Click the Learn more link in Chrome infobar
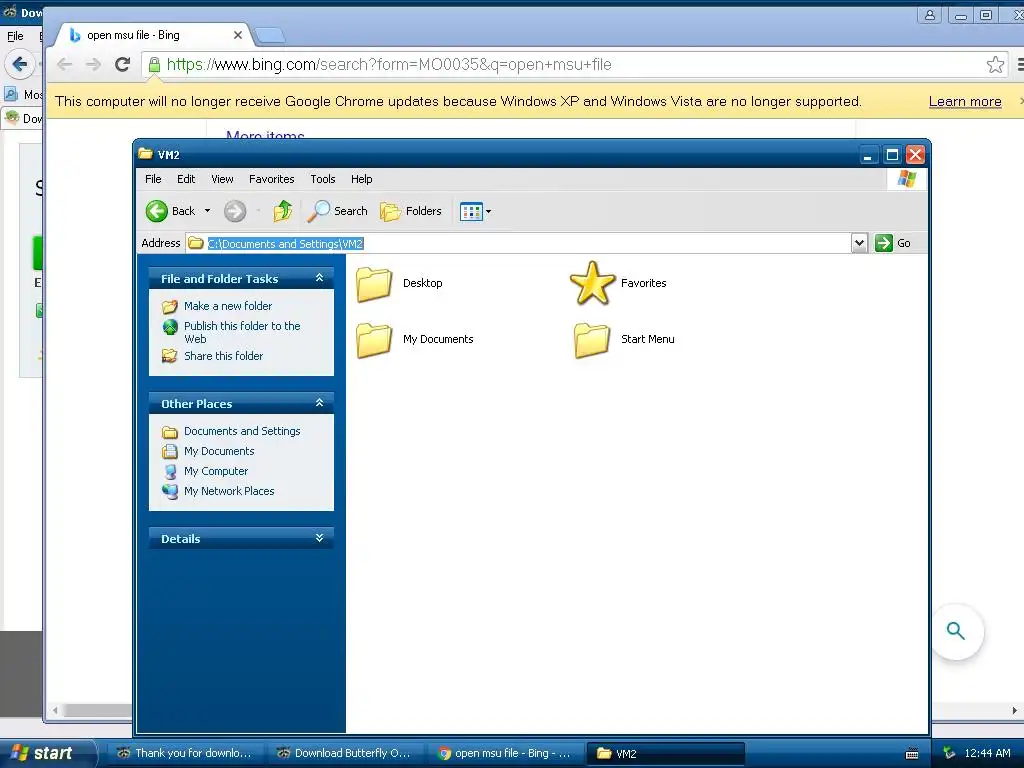This screenshot has width=1024, height=768. (x=965, y=101)
